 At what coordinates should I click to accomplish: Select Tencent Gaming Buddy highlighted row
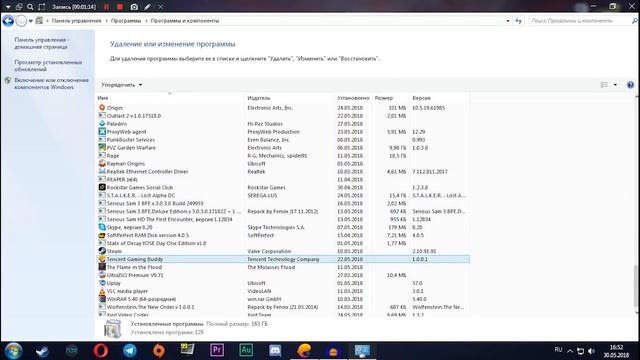click(283, 259)
